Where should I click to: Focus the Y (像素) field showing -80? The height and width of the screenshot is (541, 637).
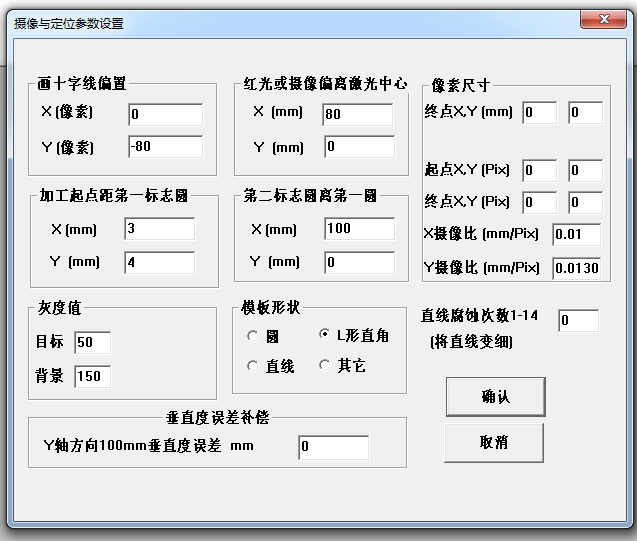[165, 147]
